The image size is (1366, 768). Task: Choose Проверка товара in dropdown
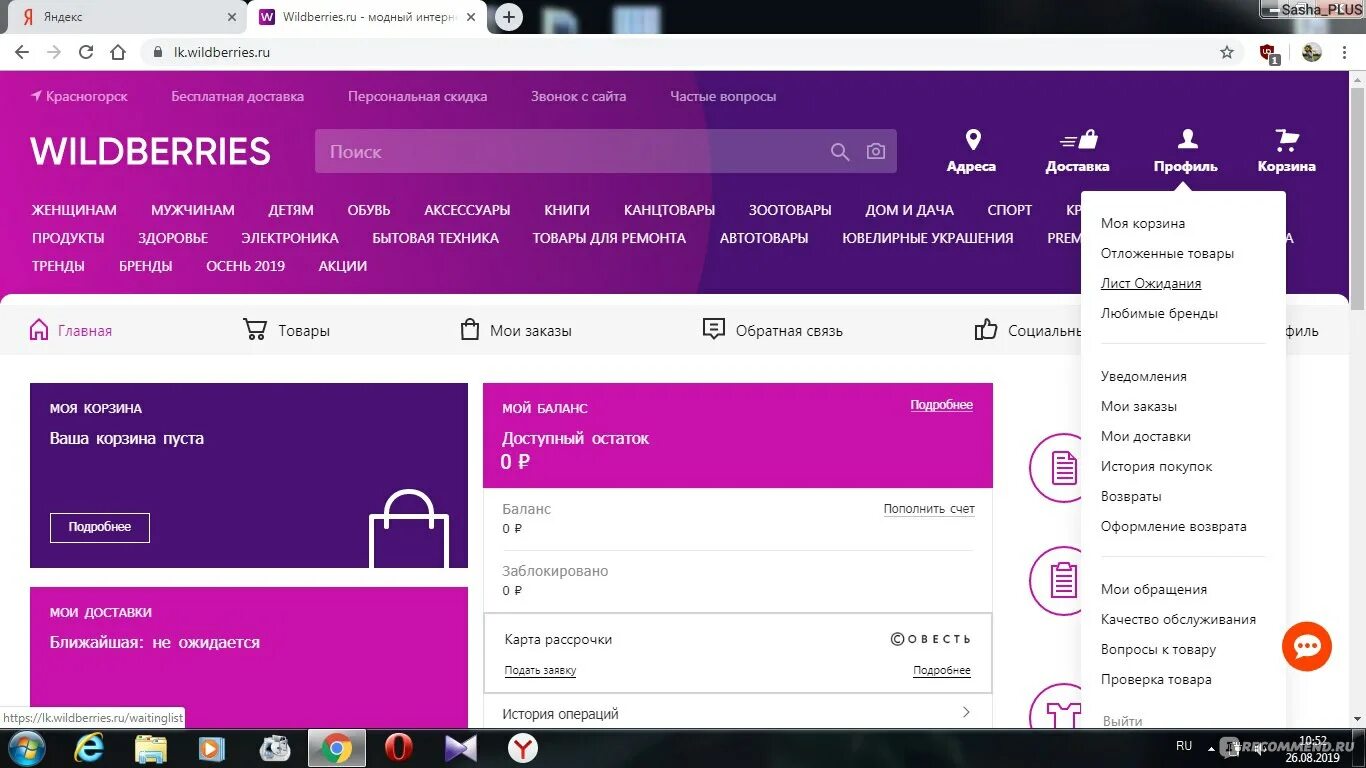[1156, 679]
